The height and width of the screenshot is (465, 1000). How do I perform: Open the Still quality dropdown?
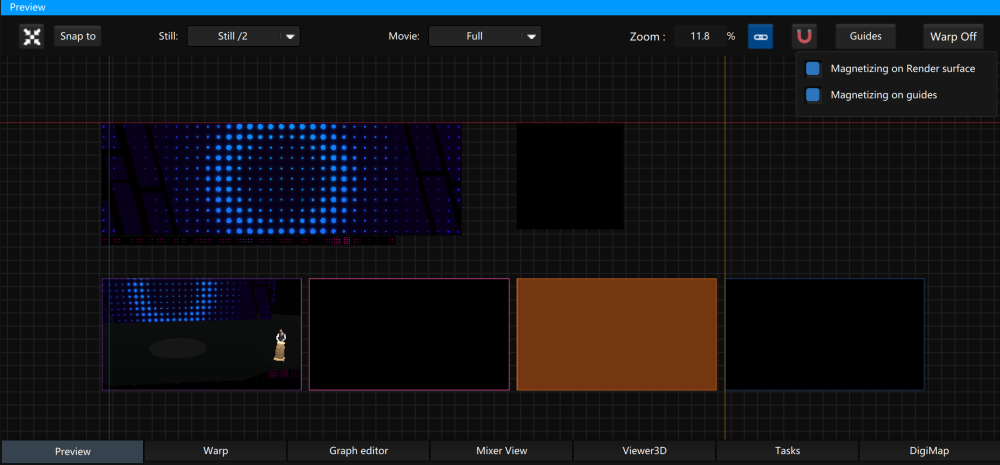244,37
